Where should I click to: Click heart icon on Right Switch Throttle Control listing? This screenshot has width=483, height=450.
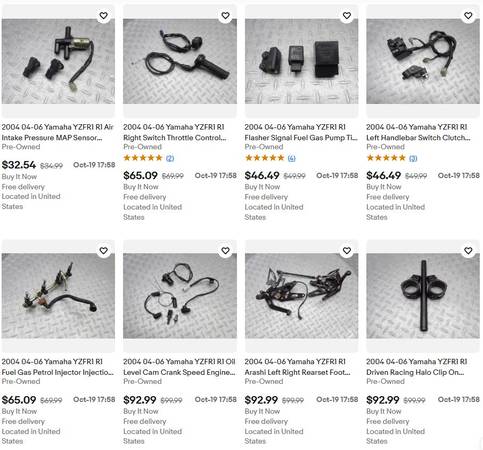[x=225, y=16]
